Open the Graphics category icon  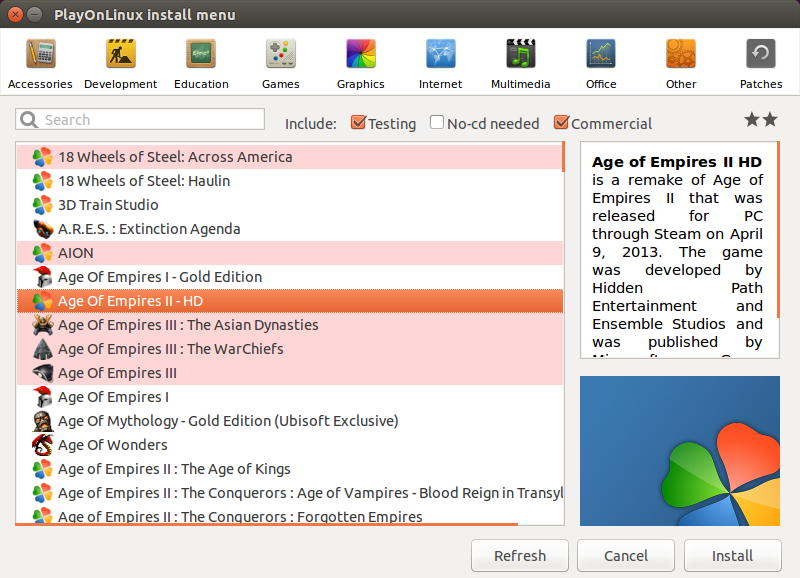click(x=361, y=54)
